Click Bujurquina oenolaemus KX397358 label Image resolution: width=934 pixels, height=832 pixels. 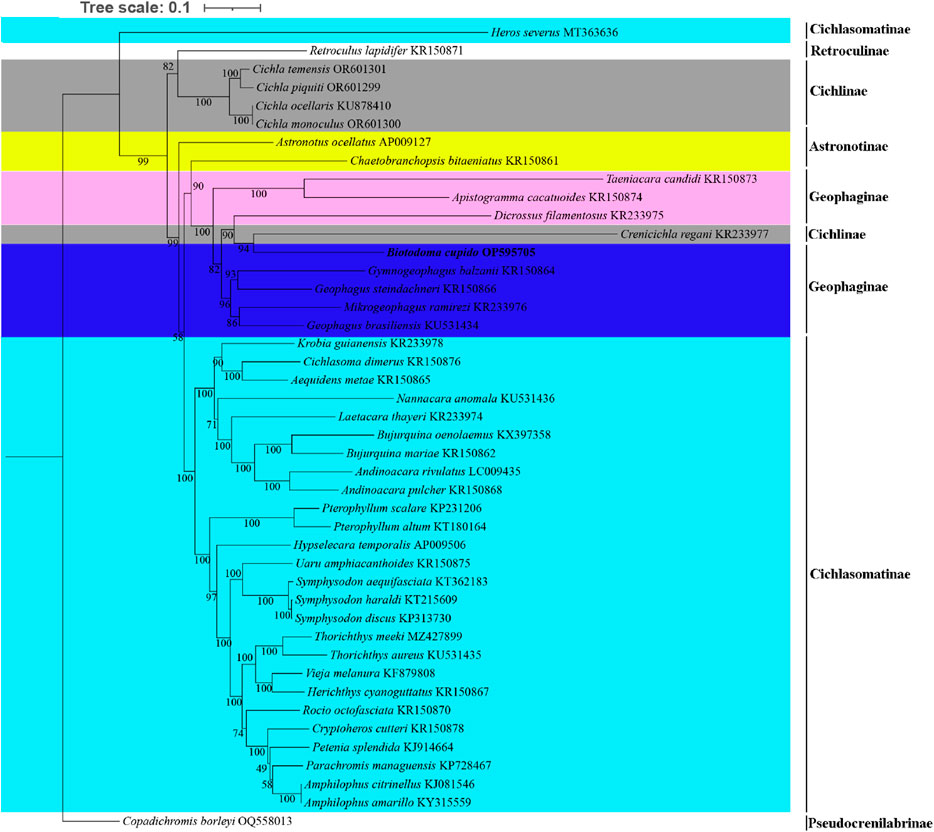463,435
